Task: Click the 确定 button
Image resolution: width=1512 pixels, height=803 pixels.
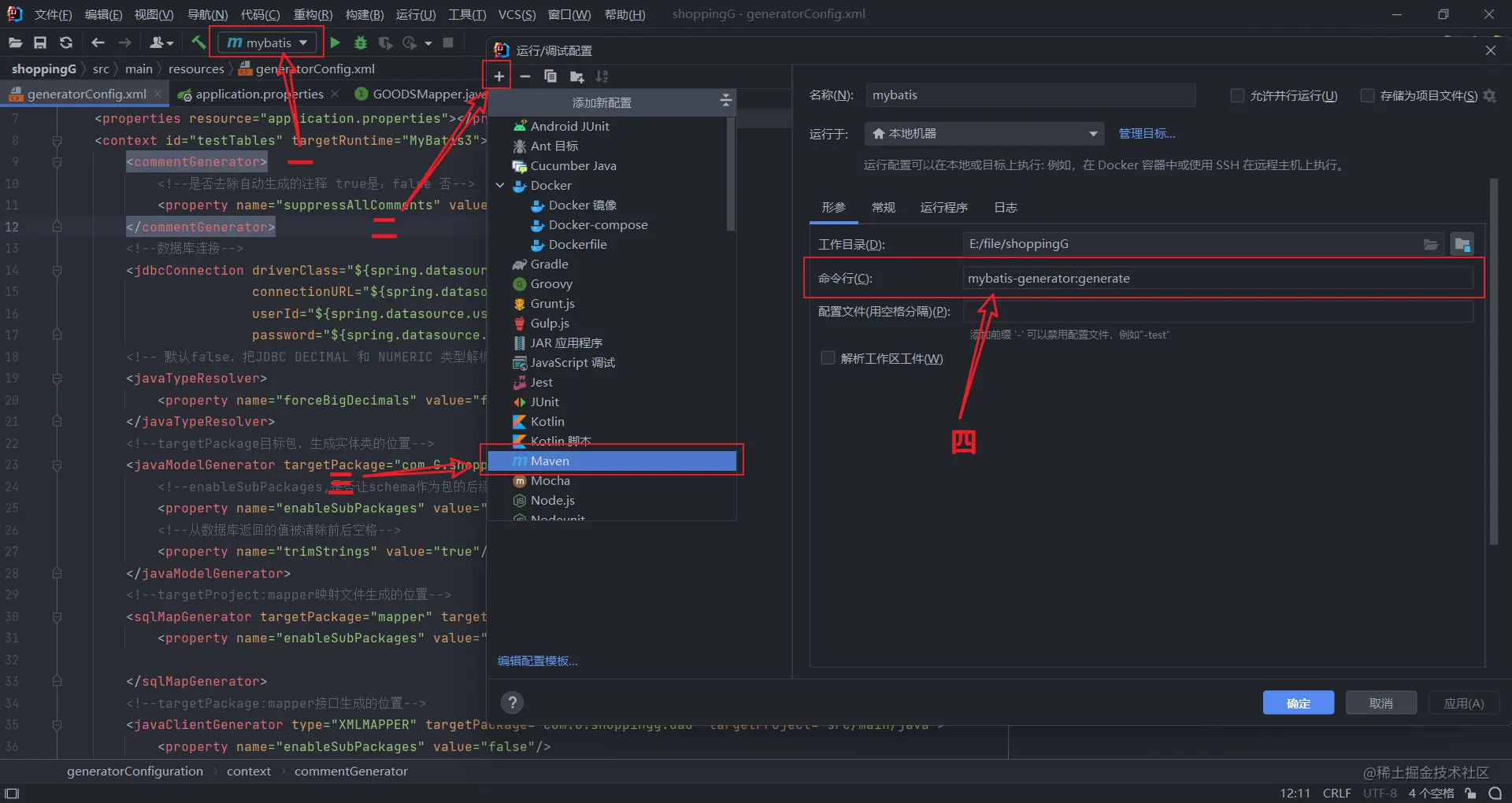Action: point(1298,703)
